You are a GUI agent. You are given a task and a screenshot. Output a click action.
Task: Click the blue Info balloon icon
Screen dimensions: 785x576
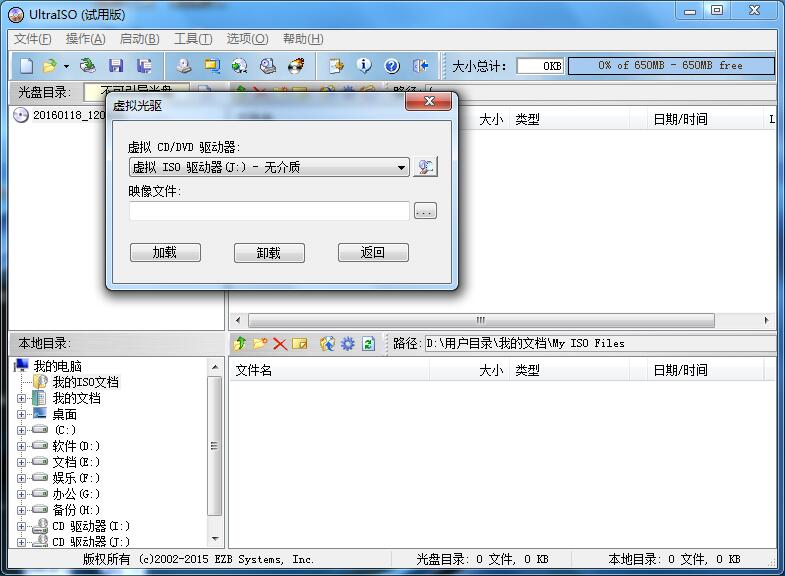point(364,66)
